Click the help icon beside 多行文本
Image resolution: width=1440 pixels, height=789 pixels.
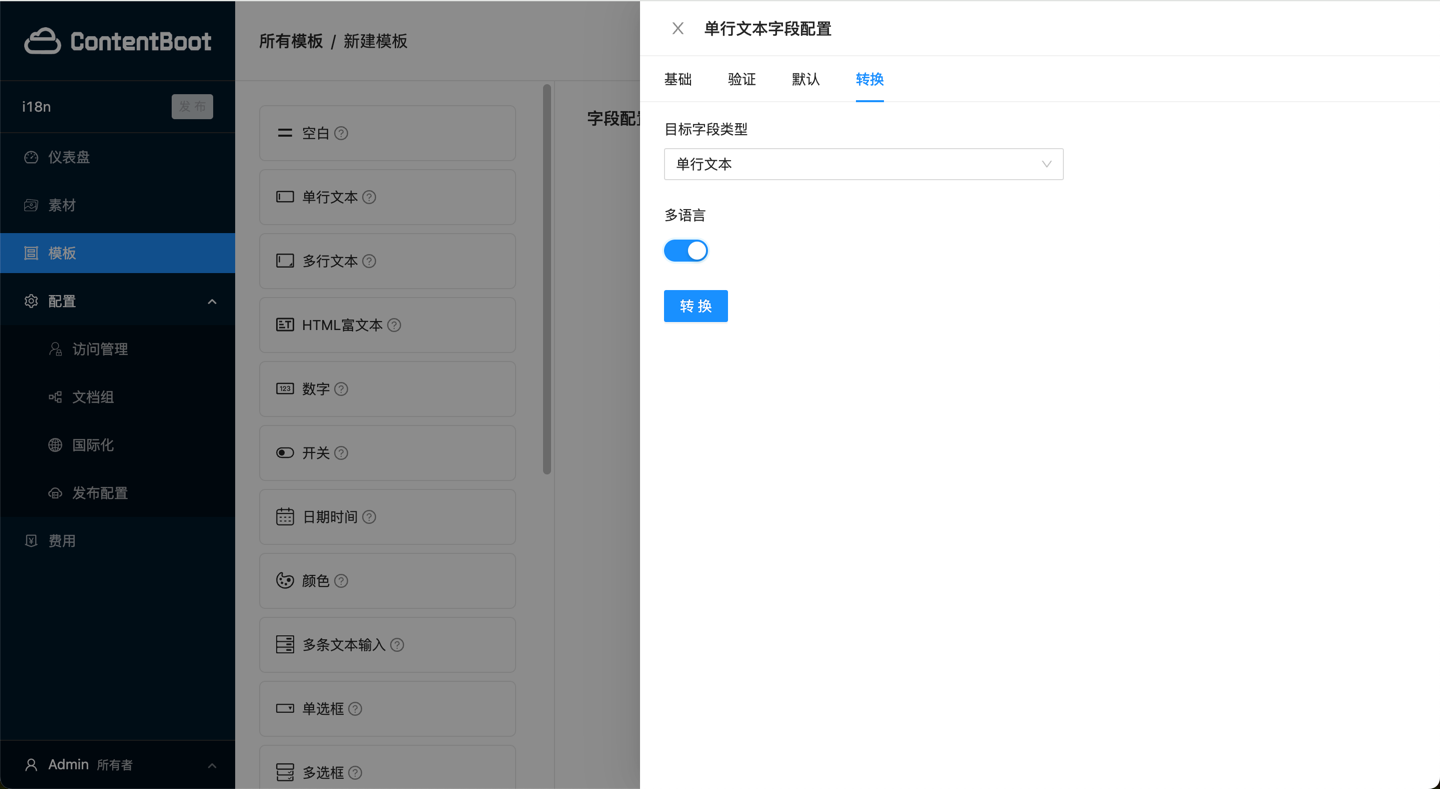pos(369,261)
